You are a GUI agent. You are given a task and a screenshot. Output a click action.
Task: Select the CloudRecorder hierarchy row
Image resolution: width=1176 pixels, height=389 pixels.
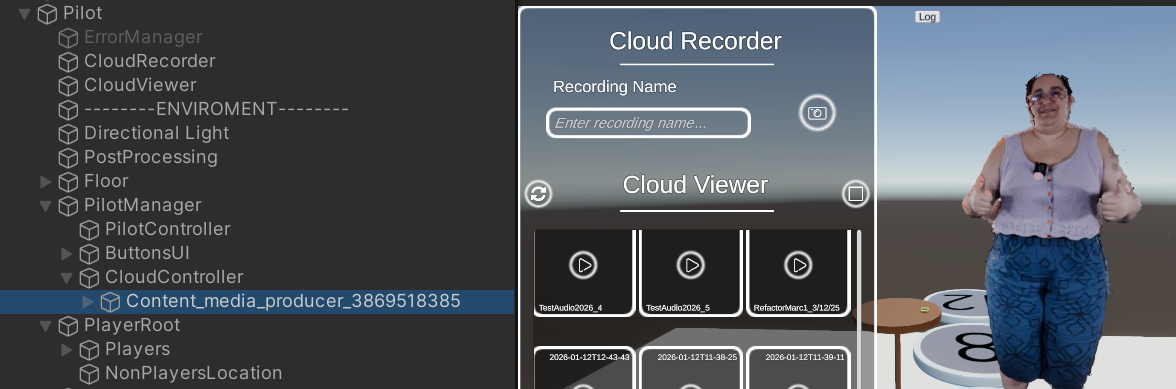click(x=257, y=61)
